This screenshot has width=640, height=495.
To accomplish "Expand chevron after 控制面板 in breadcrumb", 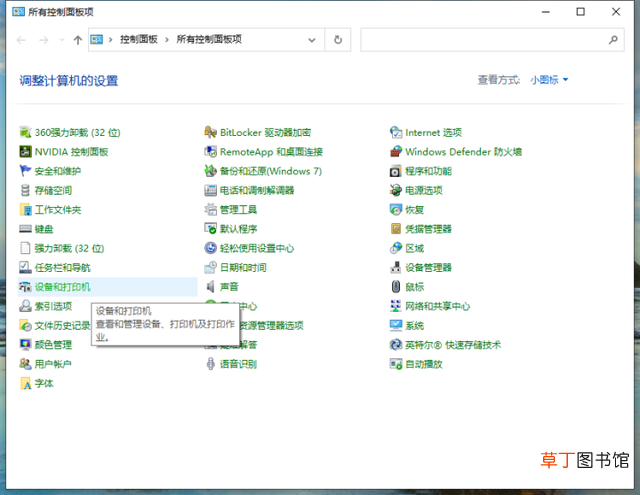I will tap(167, 40).
